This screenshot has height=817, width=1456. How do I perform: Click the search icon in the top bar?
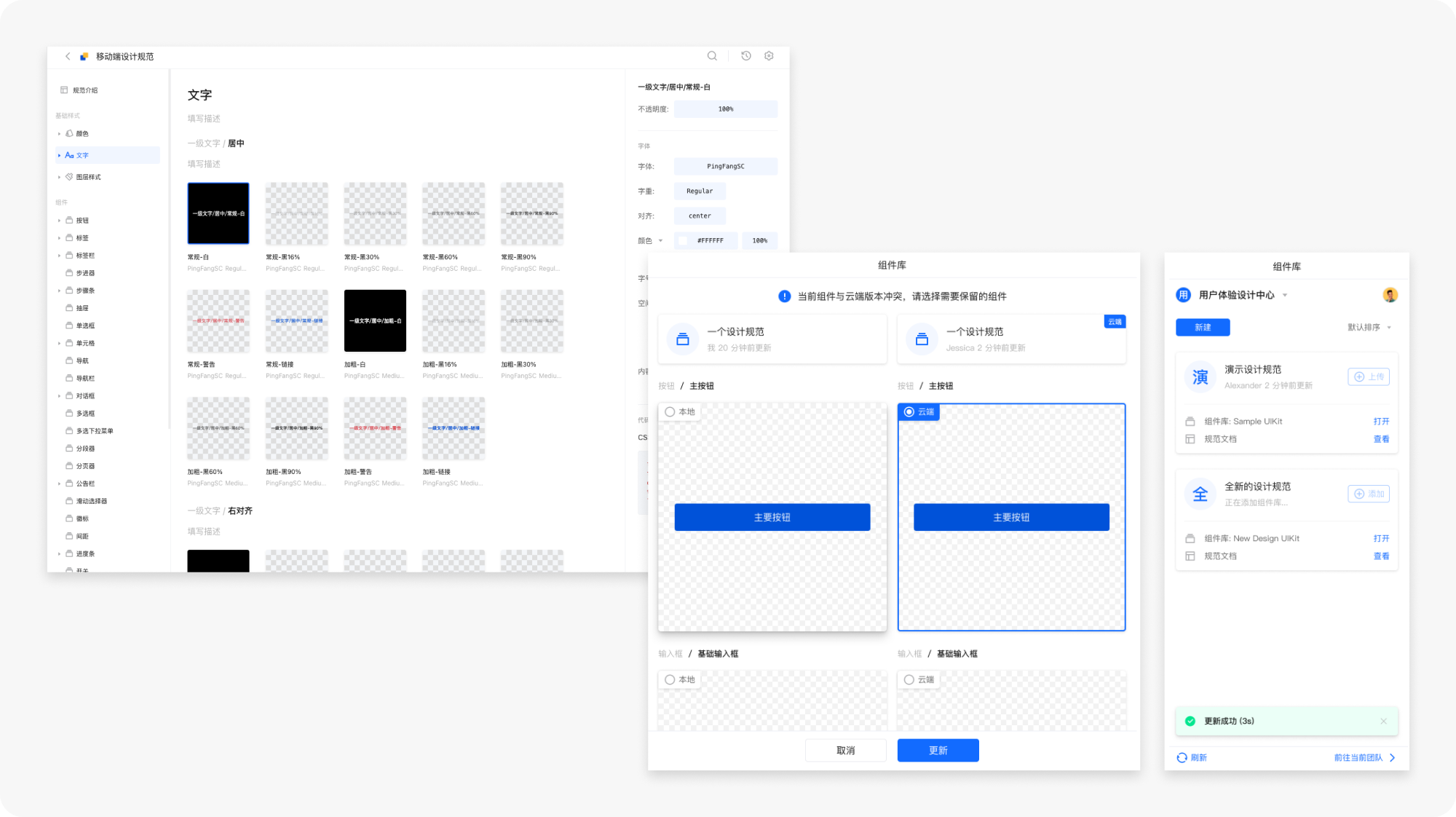pyautogui.click(x=712, y=56)
